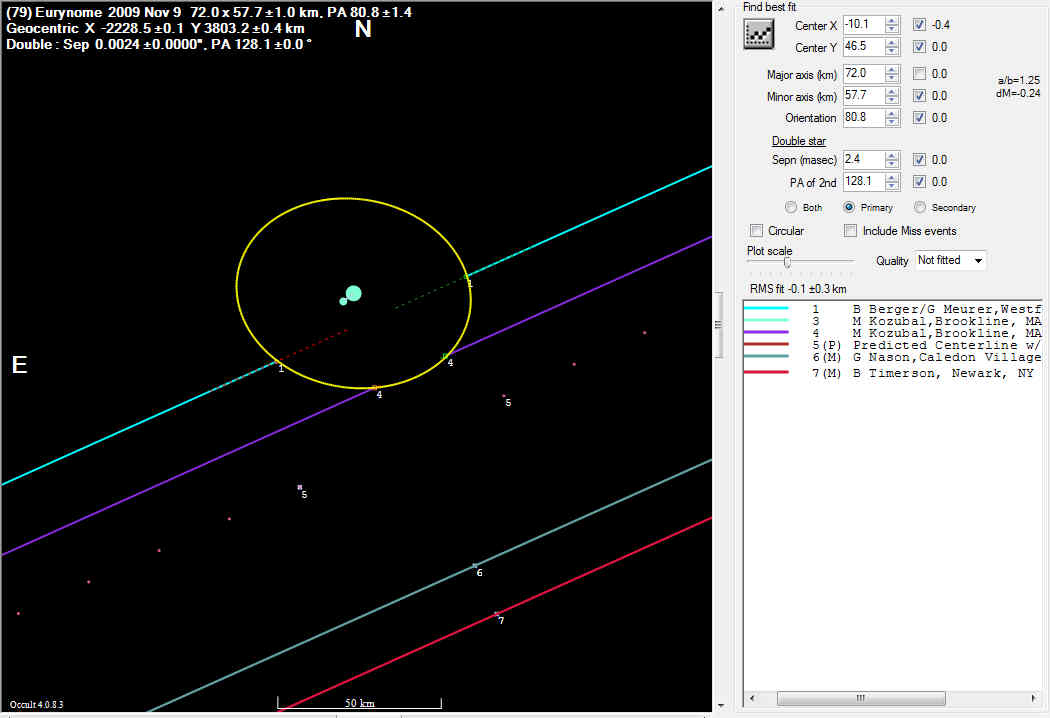Click the Find best fit chart icon button
The height and width of the screenshot is (718, 1050).
coord(759,34)
